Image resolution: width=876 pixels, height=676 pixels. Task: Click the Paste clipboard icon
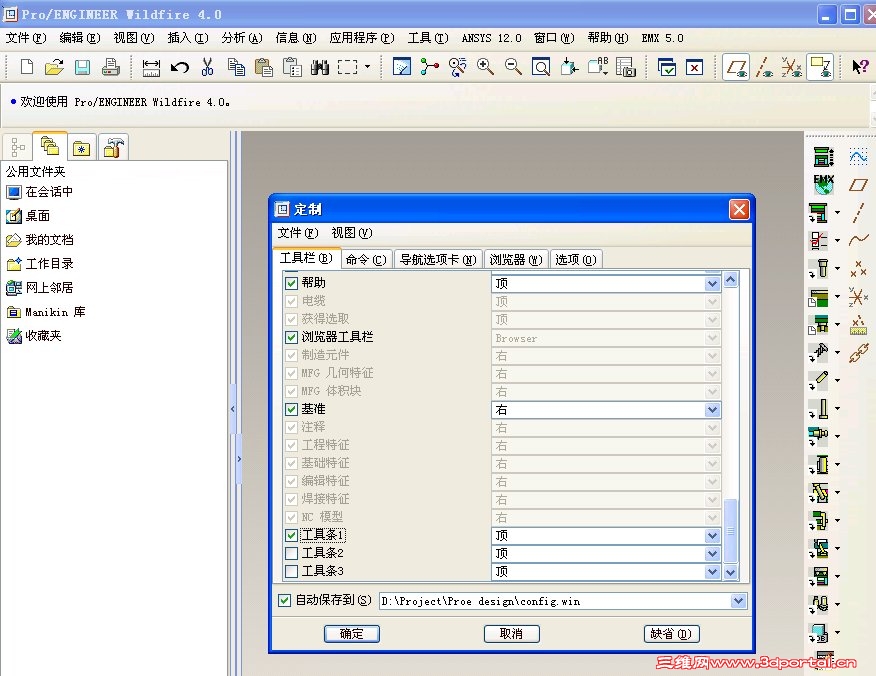264,68
